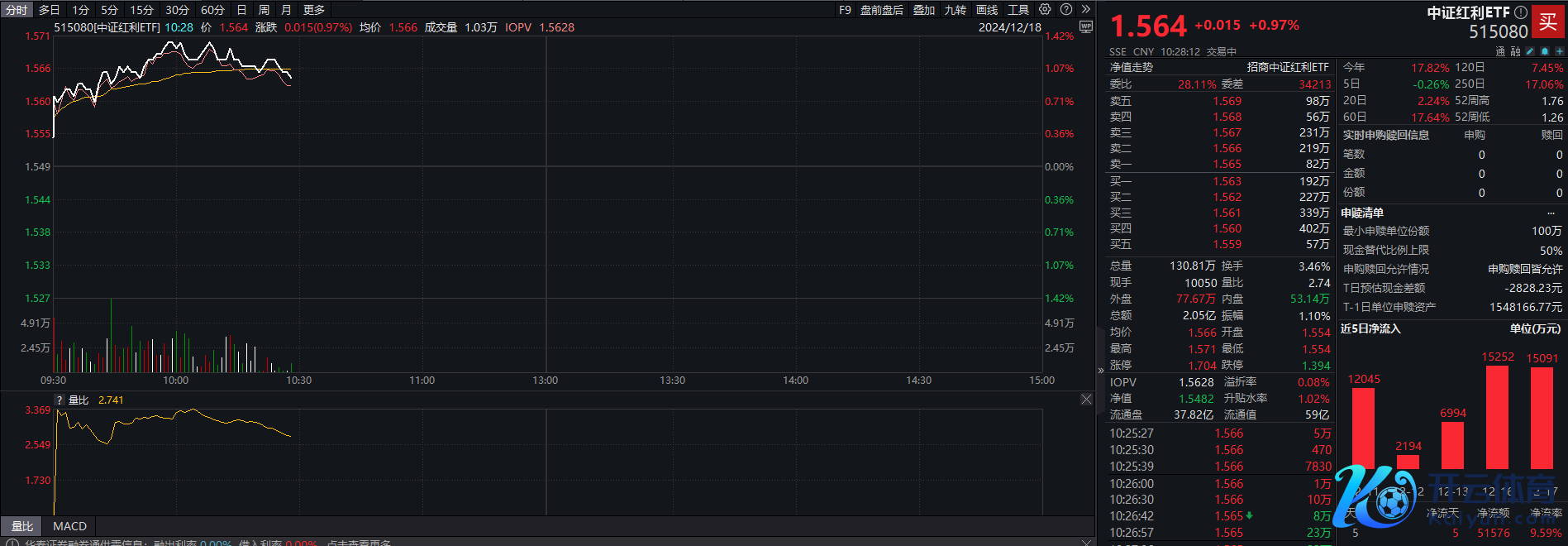This screenshot has width=1568, height=546.
Task: Click the 申赎清单 three-dot more button
Action: point(1551,213)
